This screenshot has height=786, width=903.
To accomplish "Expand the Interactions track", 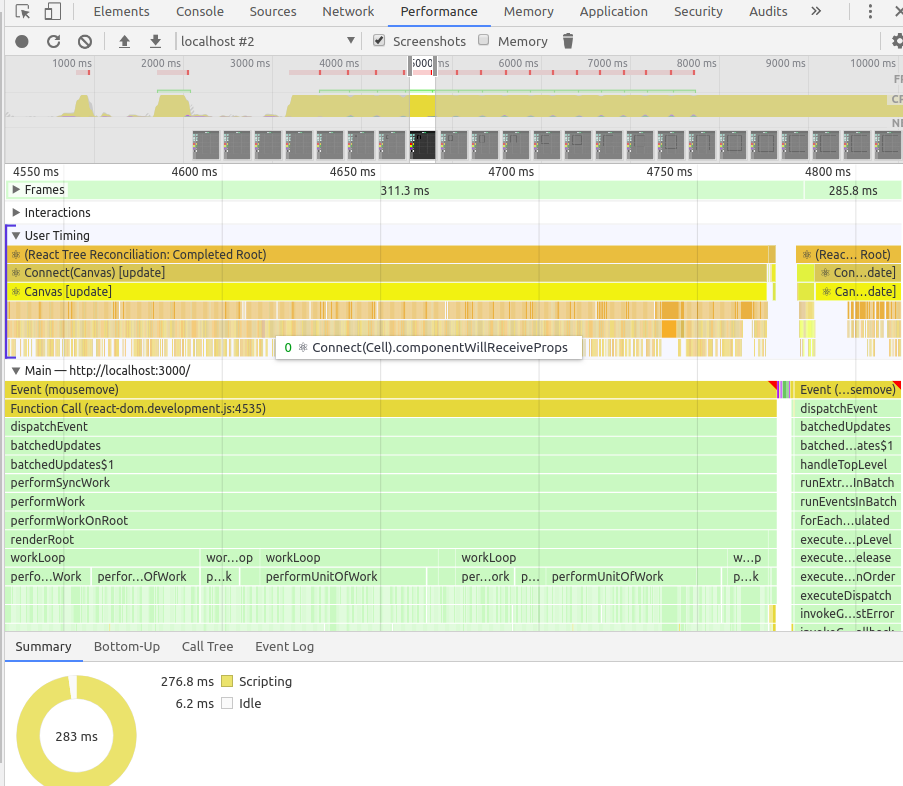I will (16, 213).
